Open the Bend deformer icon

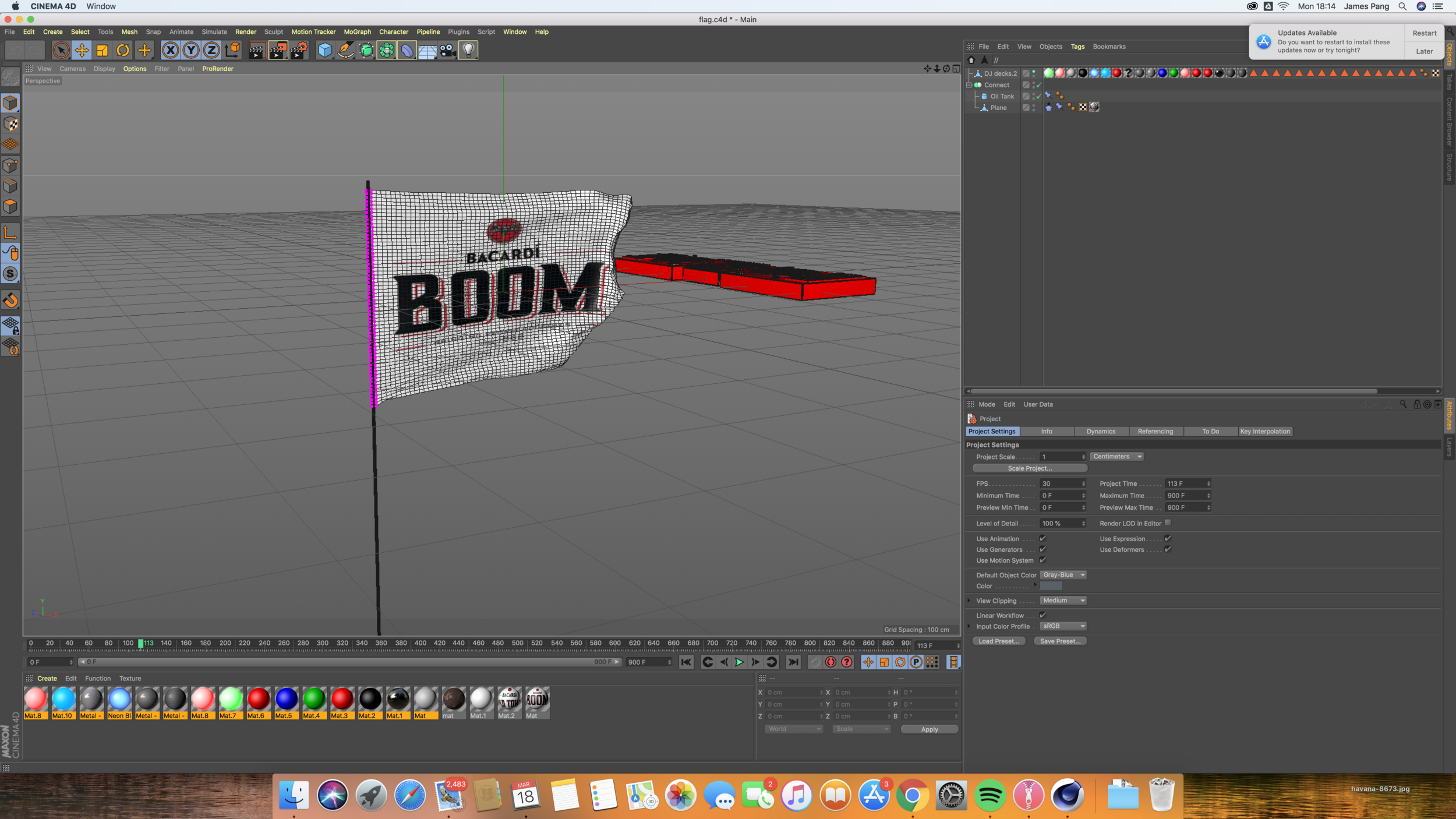click(407, 51)
